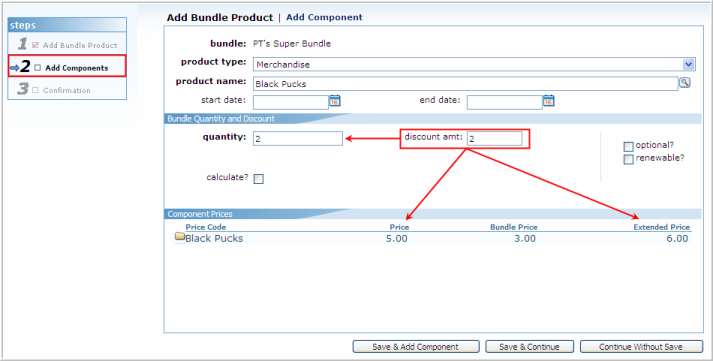Click the Bundle Price column header
713x361 pixels.
pyautogui.click(x=513, y=227)
